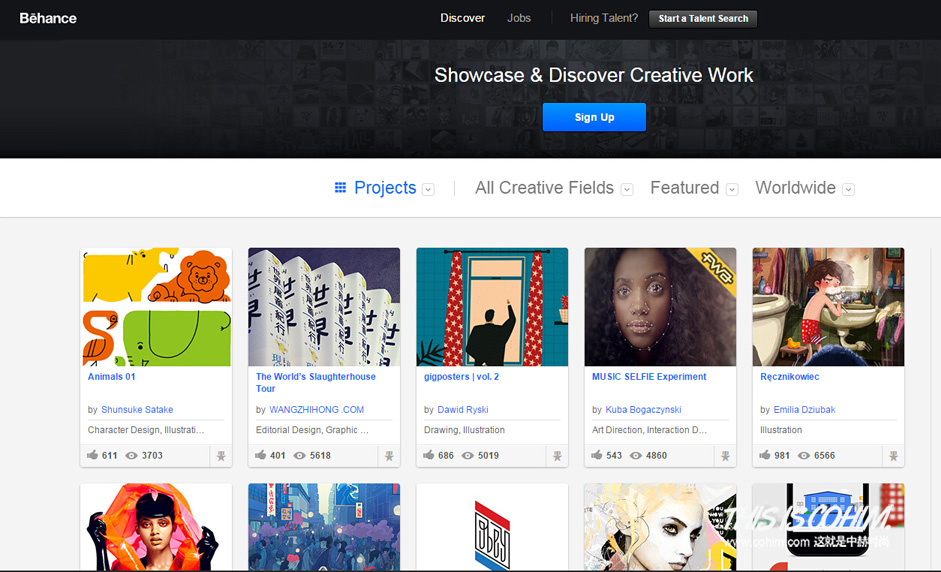Open the Featured sort dropdown arrow
The height and width of the screenshot is (572, 941).
pyautogui.click(x=732, y=190)
